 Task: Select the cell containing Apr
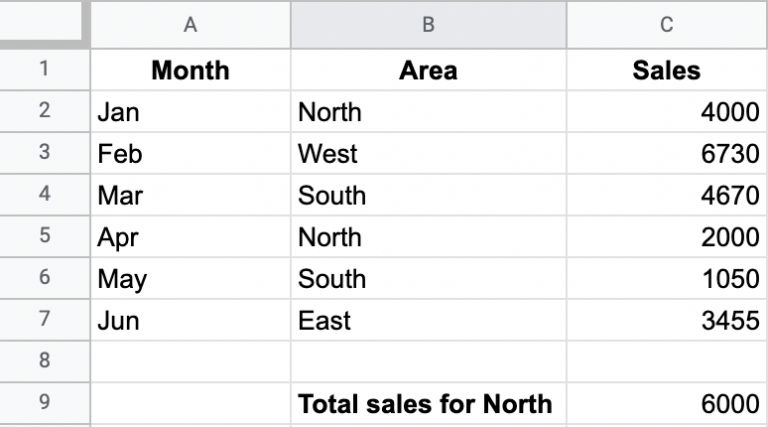191,237
